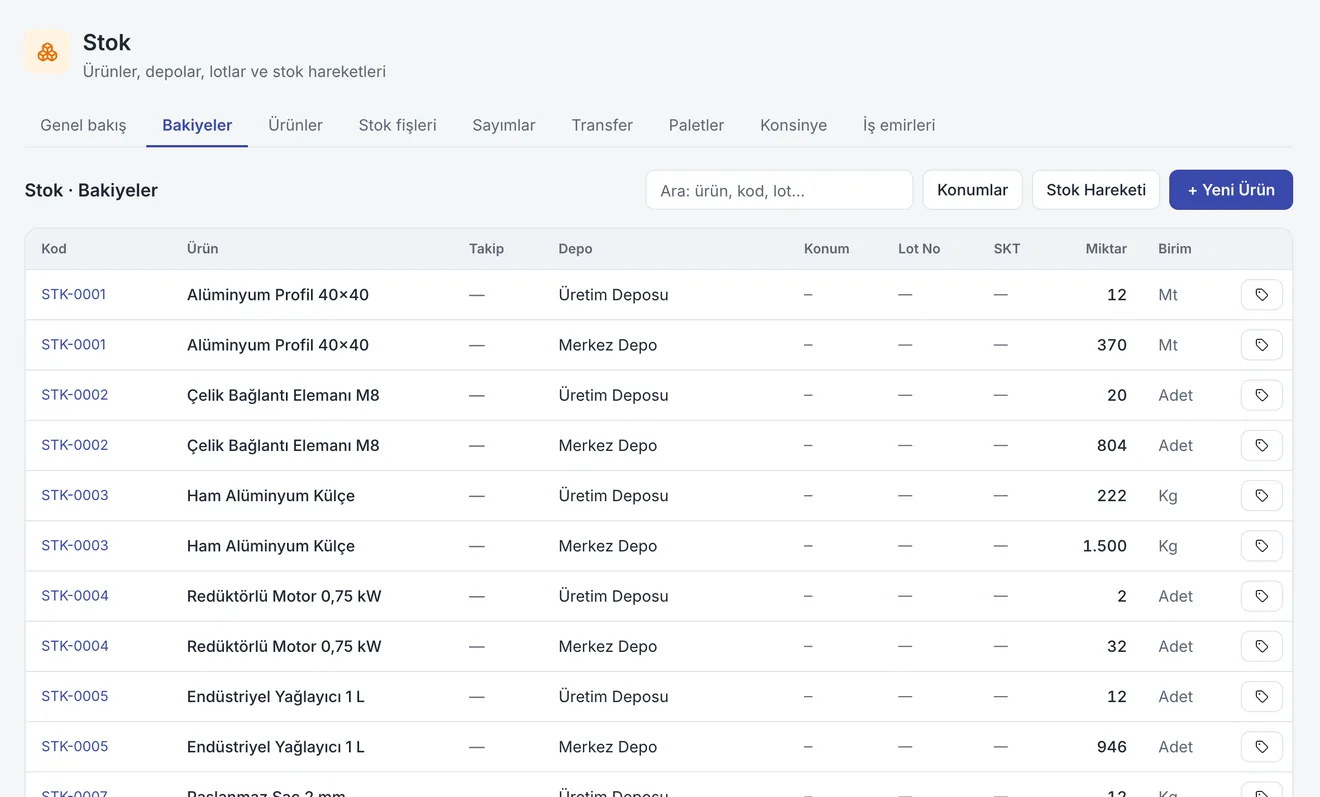
Task: Click STK-0005 link in the Merkez Depo row
Action: tap(74, 747)
